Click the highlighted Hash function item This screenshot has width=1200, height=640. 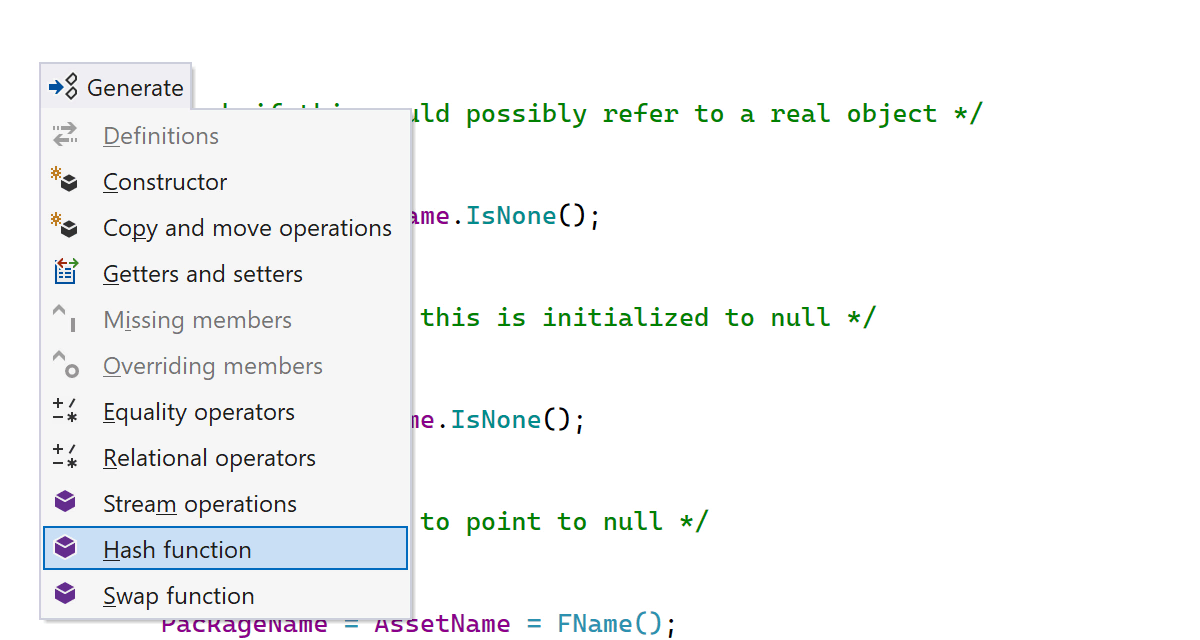[x=177, y=550]
